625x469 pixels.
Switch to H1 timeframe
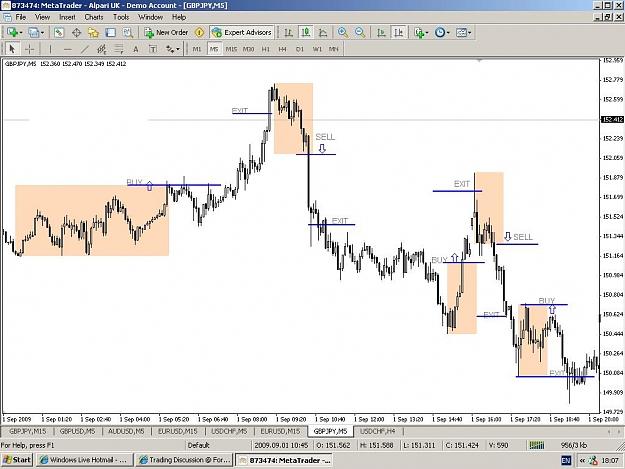tap(266, 49)
